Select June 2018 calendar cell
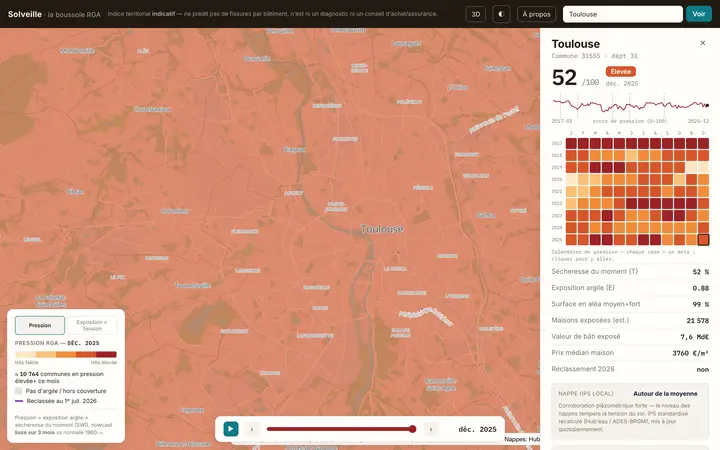Screen dimensions: 720x450 pyautogui.click(x=631, y=155)
